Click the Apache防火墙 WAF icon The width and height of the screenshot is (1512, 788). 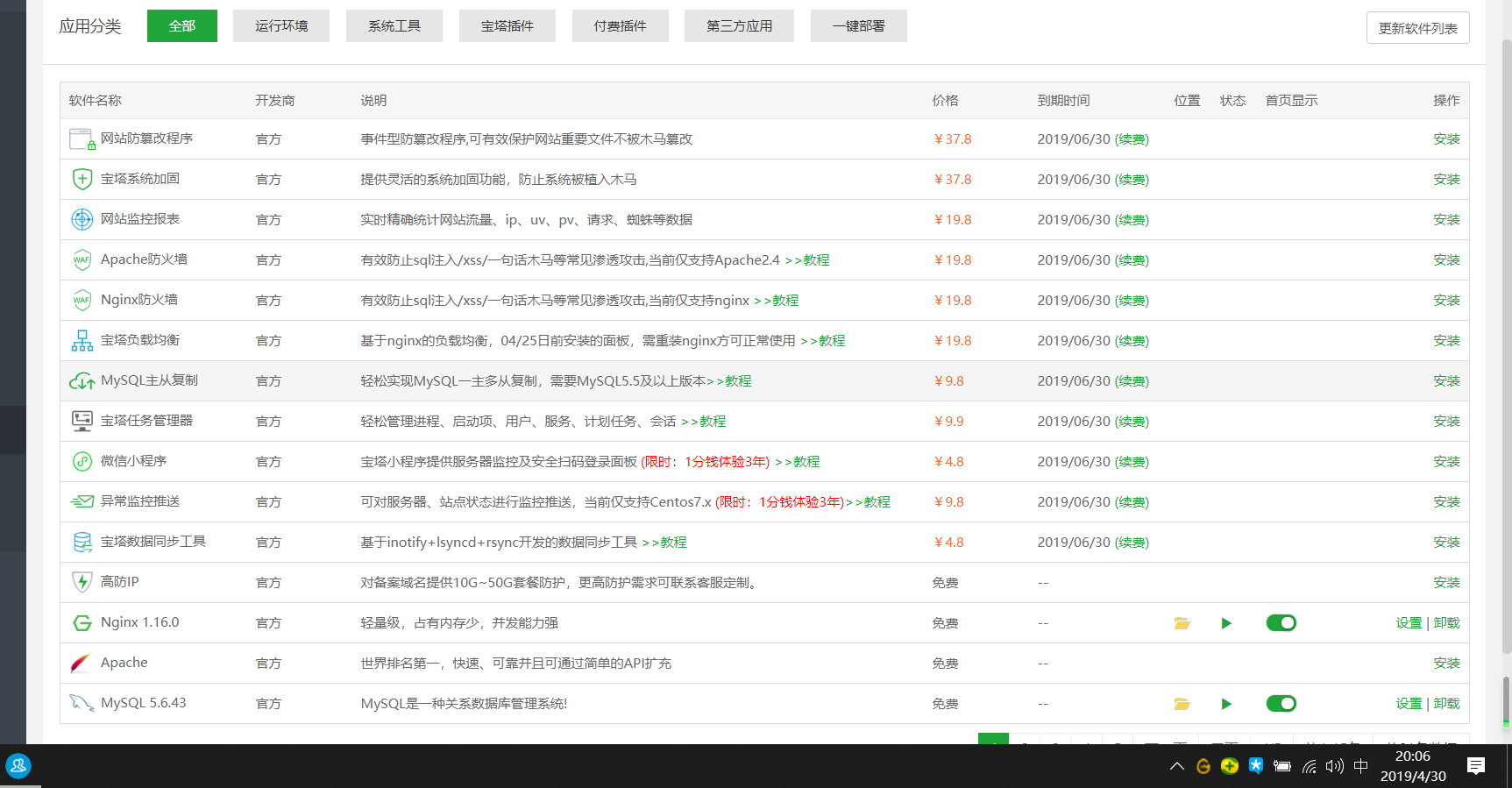(x=82, y=259)
